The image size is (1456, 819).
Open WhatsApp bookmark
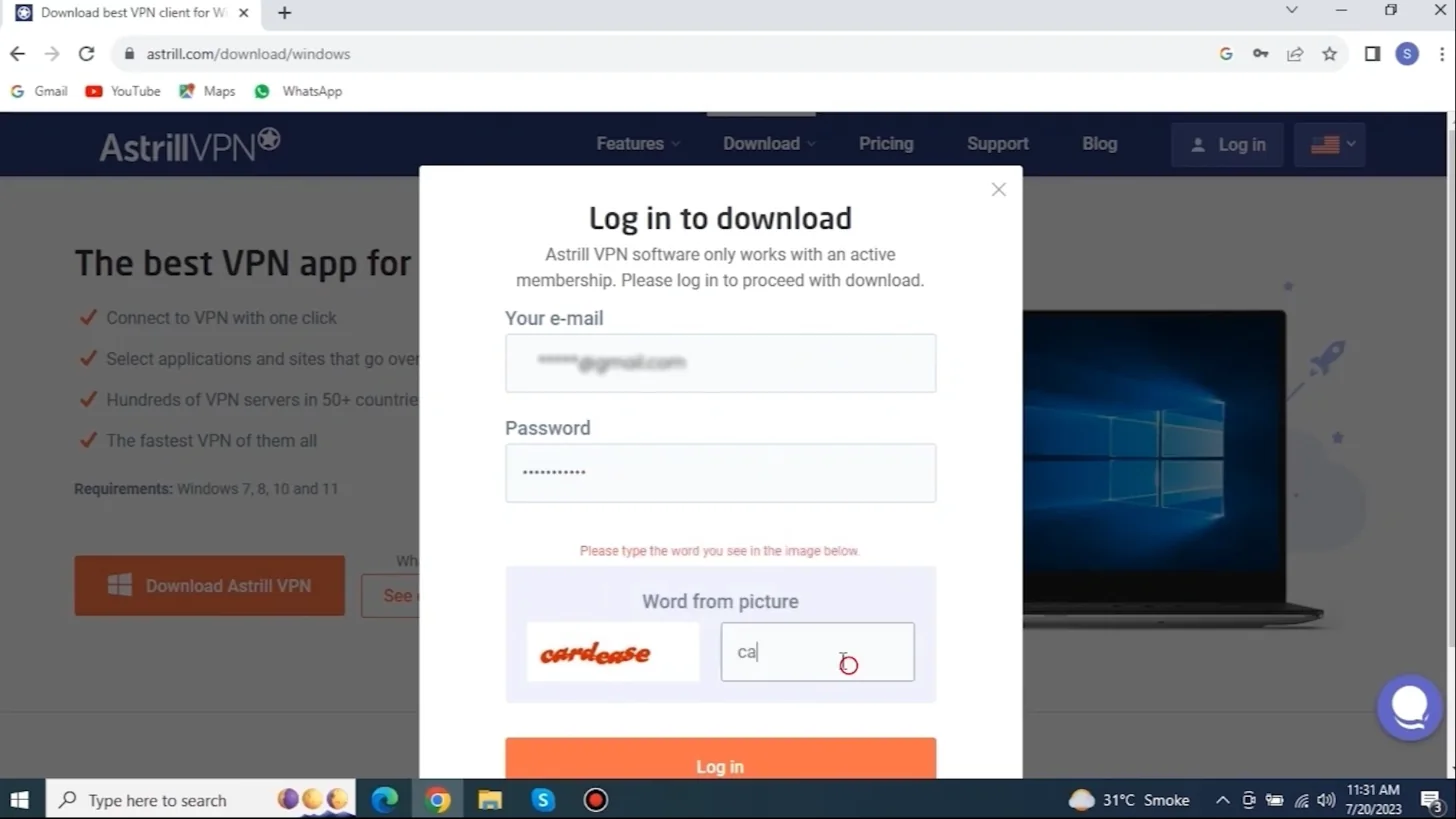click(x=298, y=91)
